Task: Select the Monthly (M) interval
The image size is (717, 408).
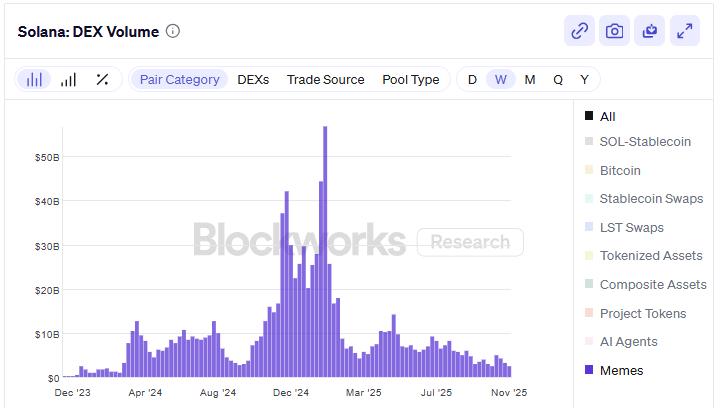Action: pos(530,79)
